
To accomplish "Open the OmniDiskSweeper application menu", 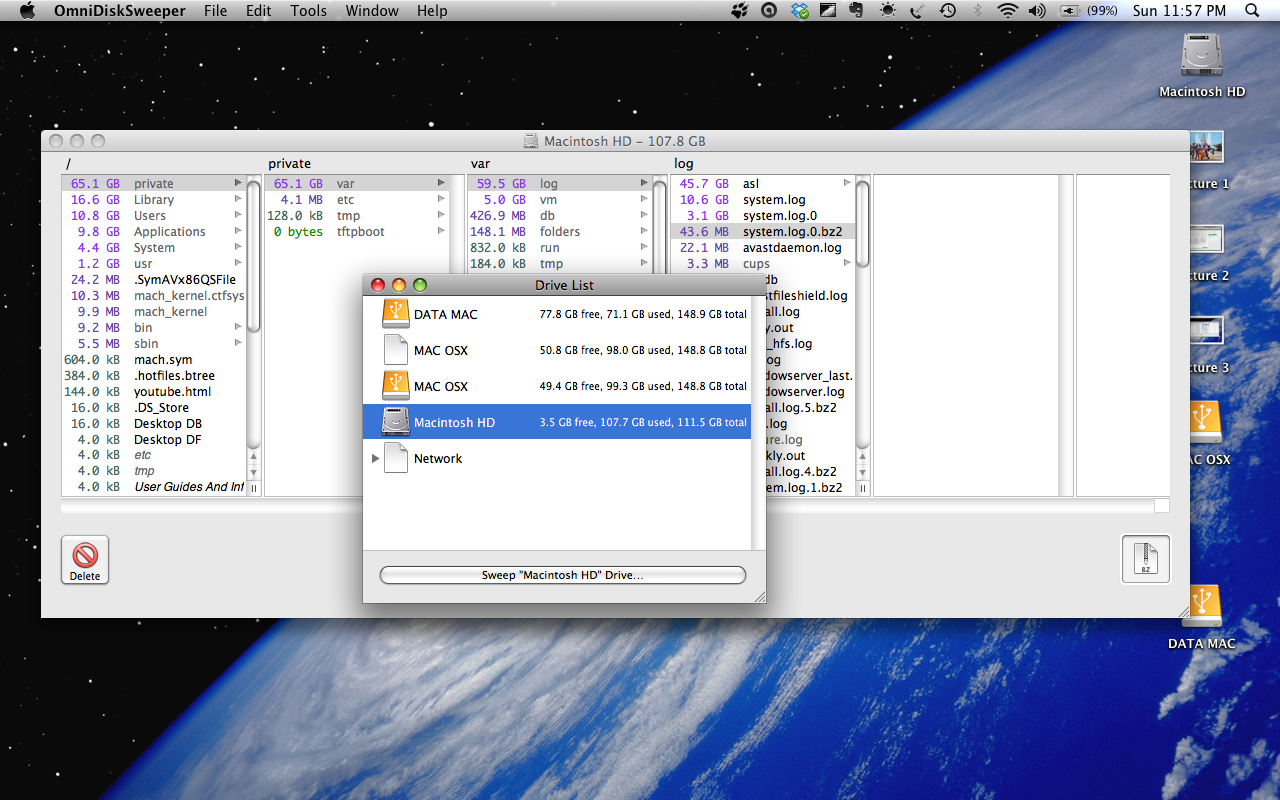I will point(120,11).
